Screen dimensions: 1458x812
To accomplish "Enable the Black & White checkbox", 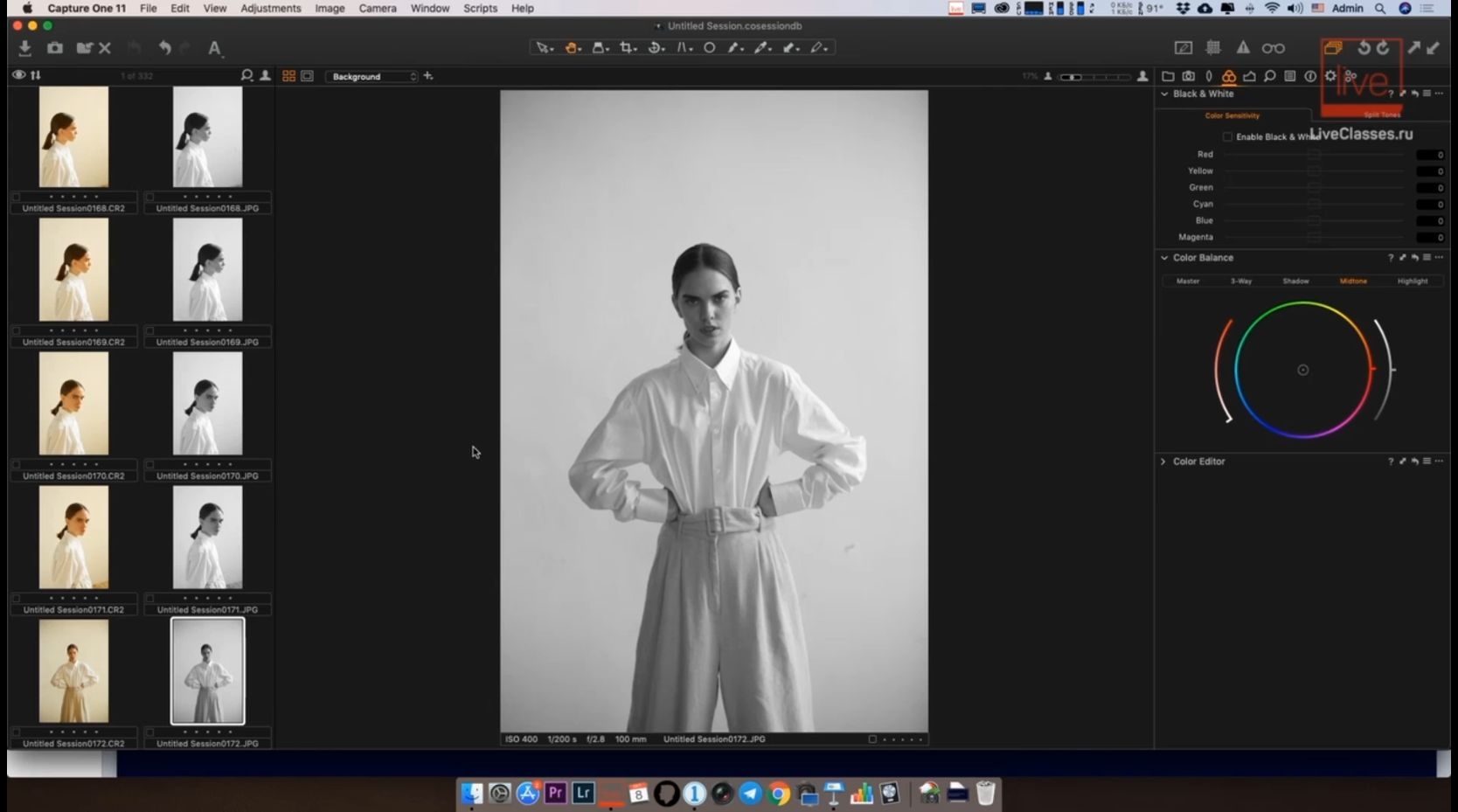I will pyautogui.click(x=1227, y=136).
